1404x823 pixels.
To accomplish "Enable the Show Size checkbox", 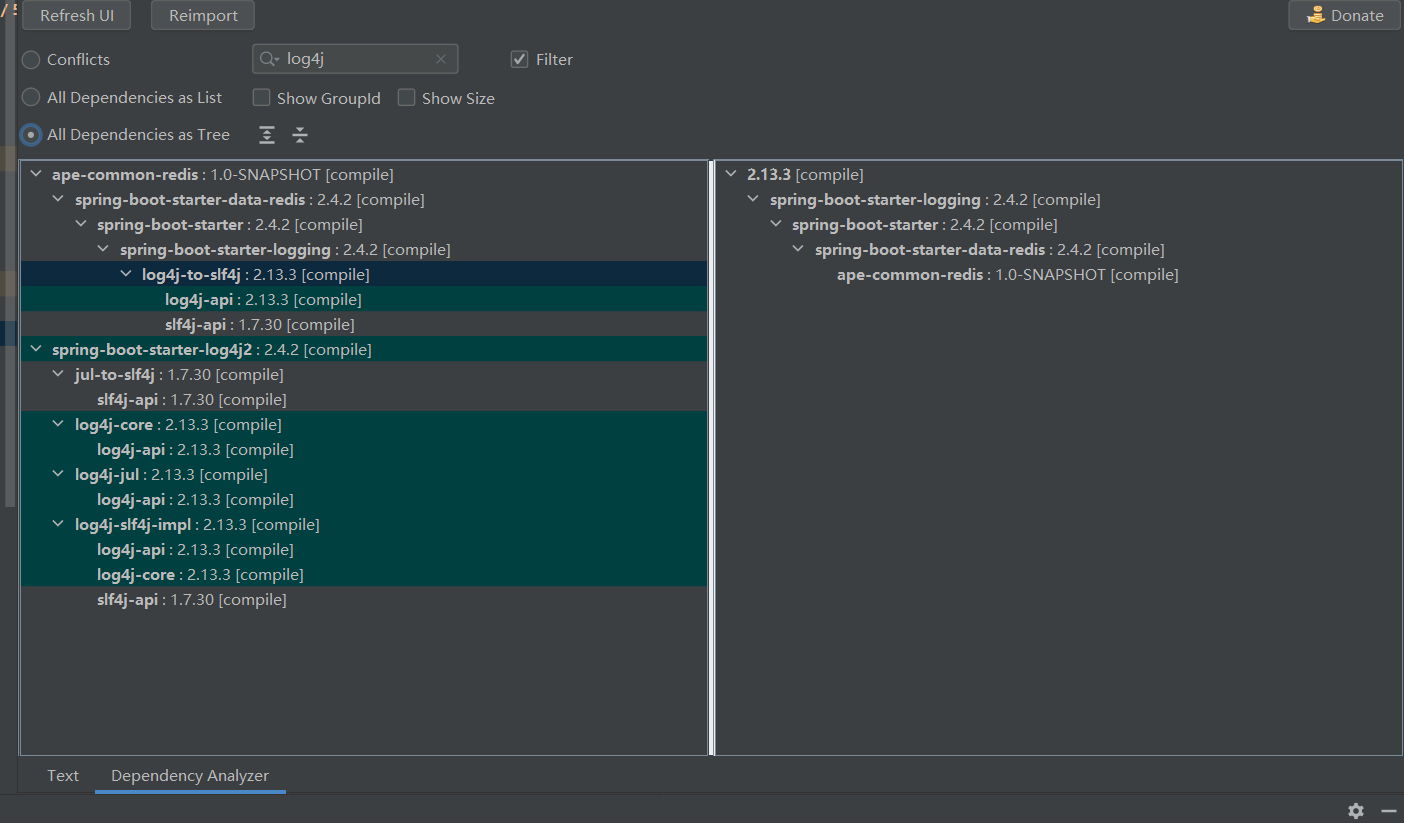I will point(406,97).
